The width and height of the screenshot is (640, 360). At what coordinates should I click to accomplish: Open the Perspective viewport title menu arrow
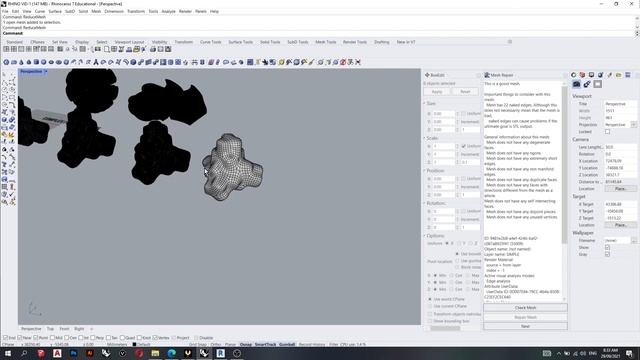[x=46, y=72]
